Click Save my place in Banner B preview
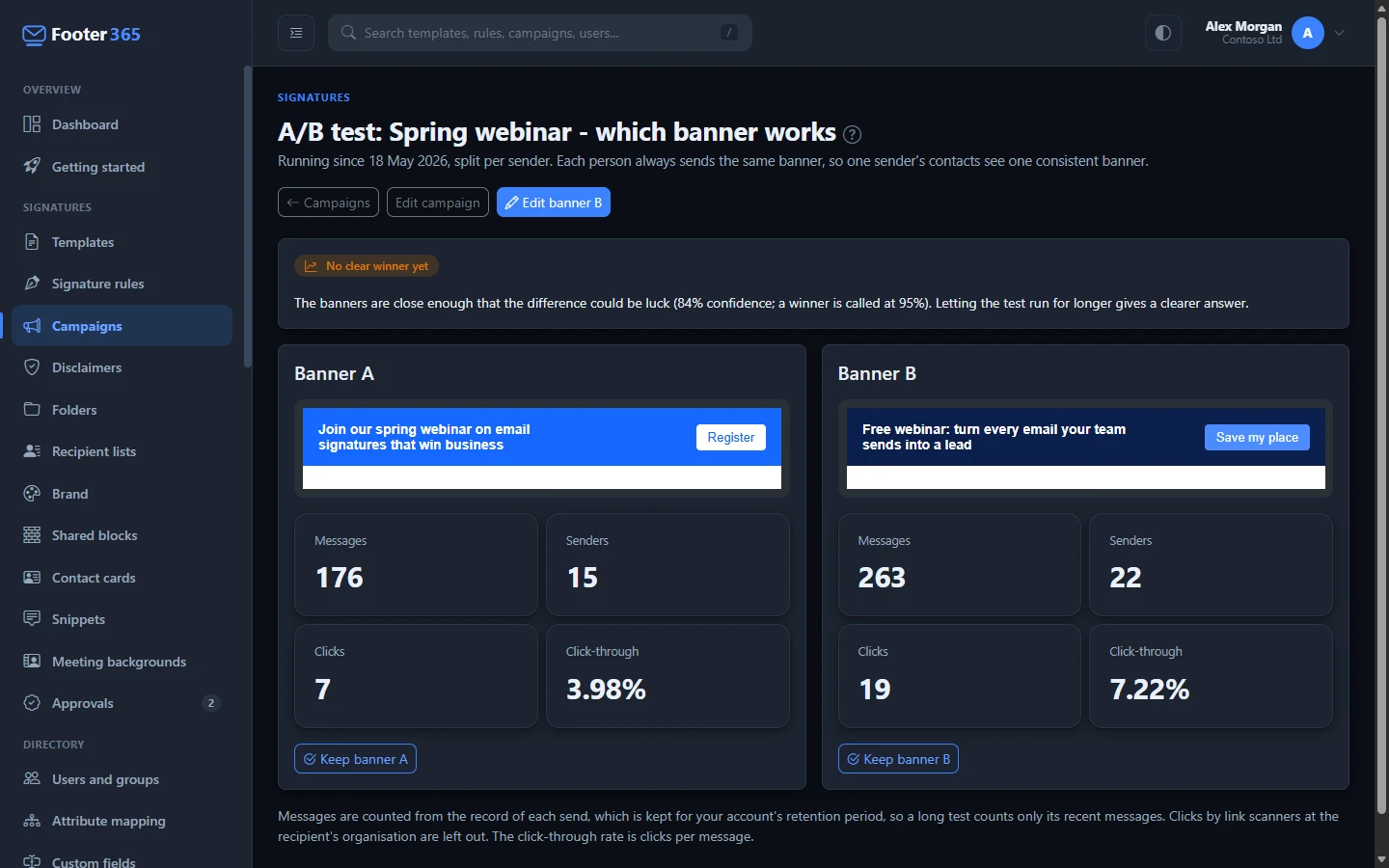 coord(1257,437)
